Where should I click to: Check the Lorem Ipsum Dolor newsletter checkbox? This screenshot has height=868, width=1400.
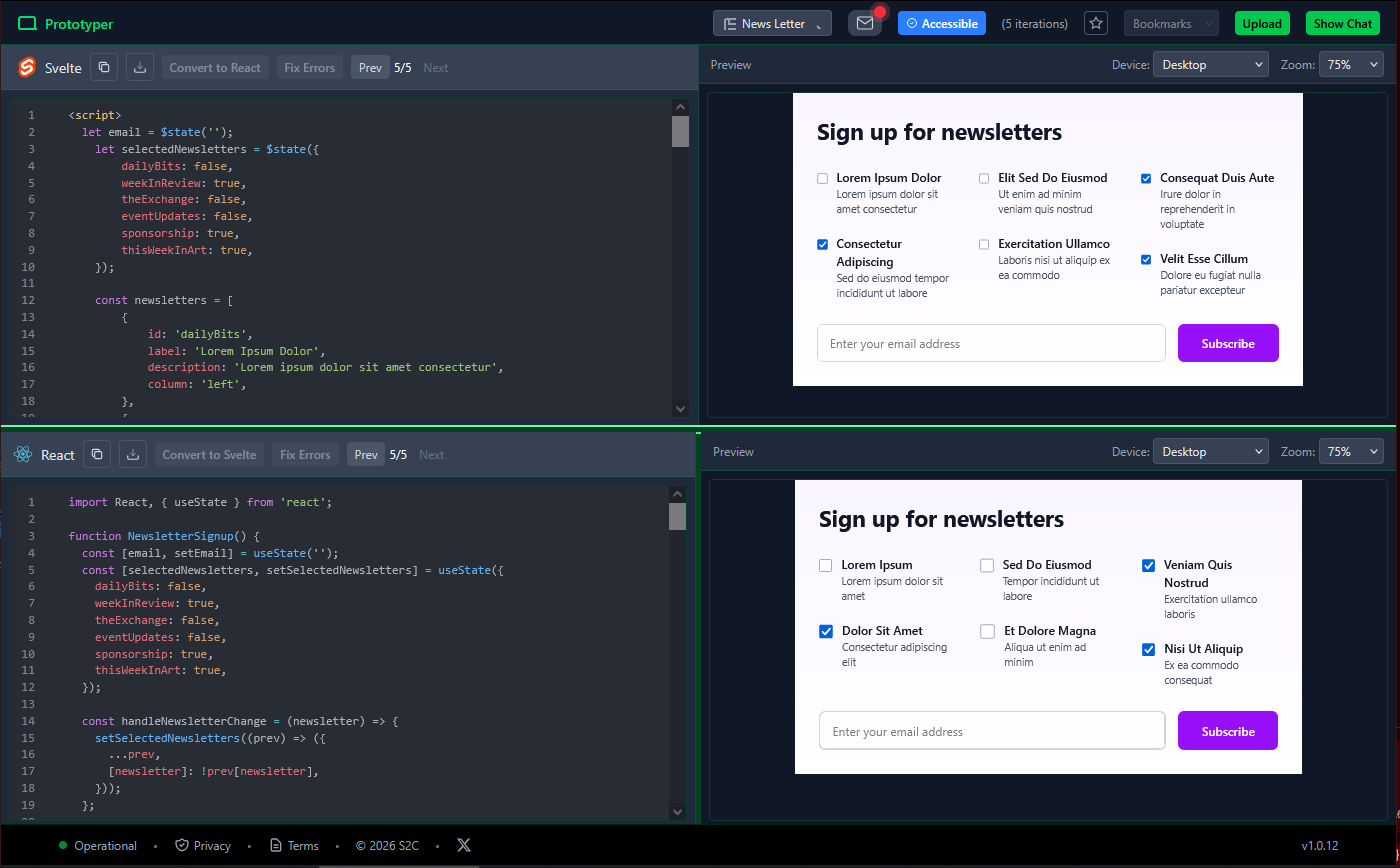(x=822, y=178)
